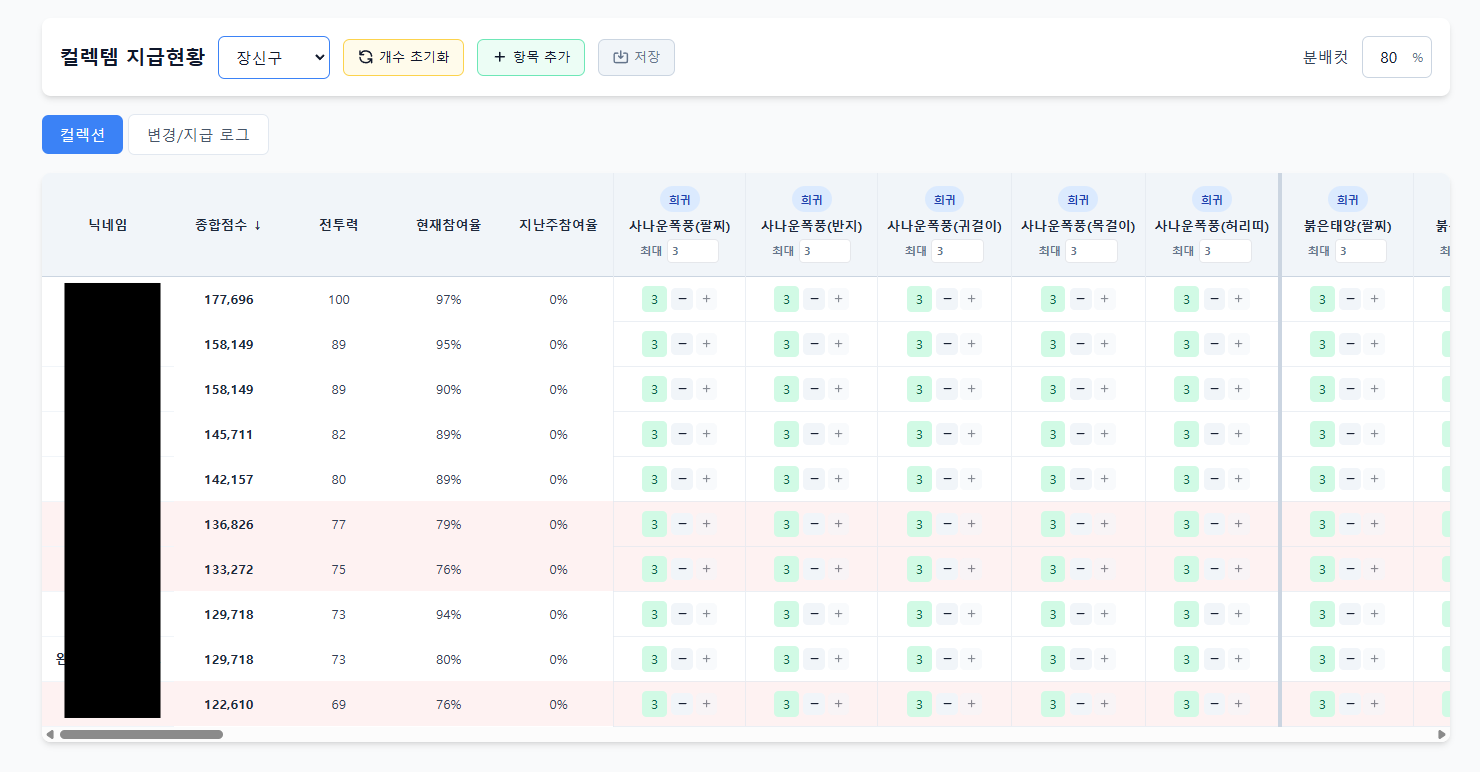Click plus for 사나운폭풍(팔찌) in 177,696 row

(x=706, y=299)
